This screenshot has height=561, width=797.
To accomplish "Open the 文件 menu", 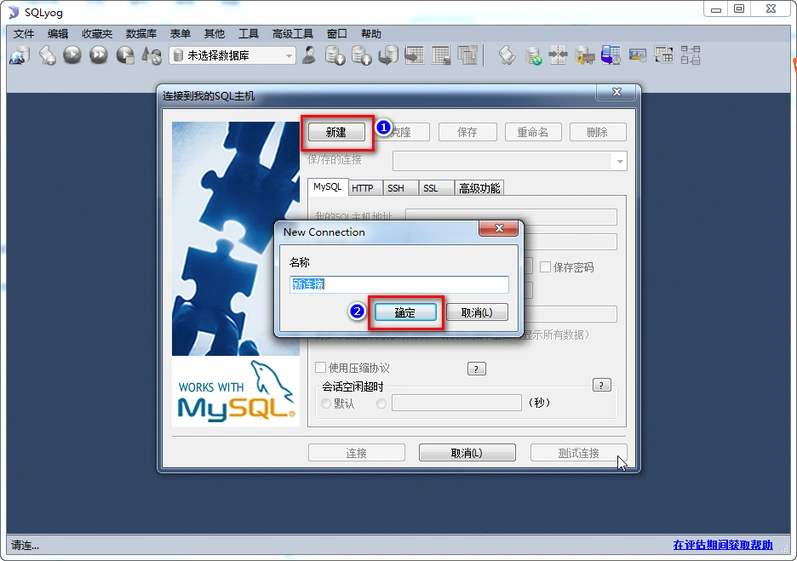I will click(x=24, y=34).
